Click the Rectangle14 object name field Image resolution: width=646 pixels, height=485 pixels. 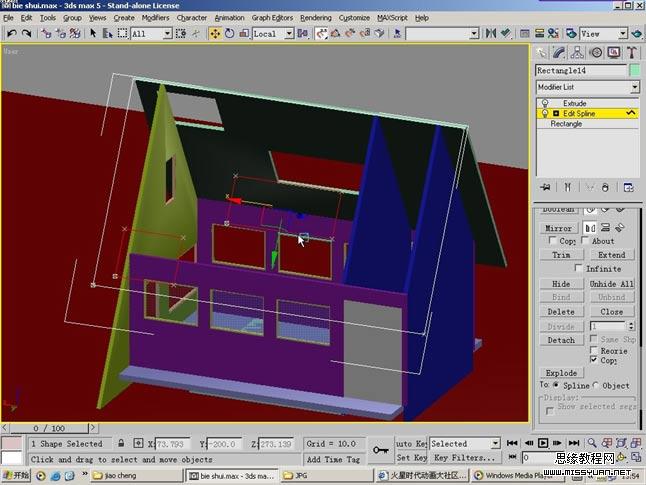(x=581, y=70)
